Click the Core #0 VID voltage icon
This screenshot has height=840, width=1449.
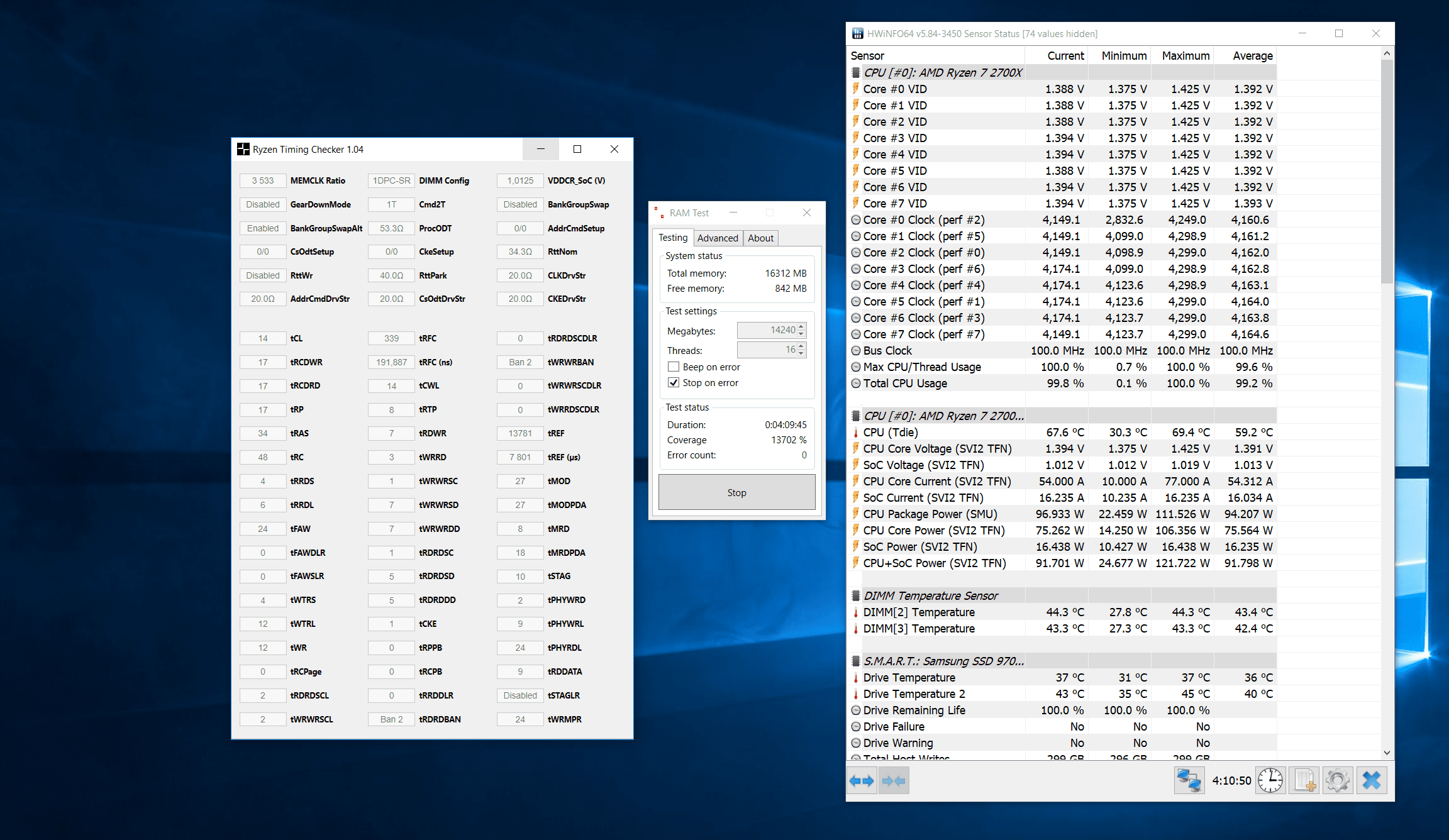pyautogui.click(x=855, y=89)
